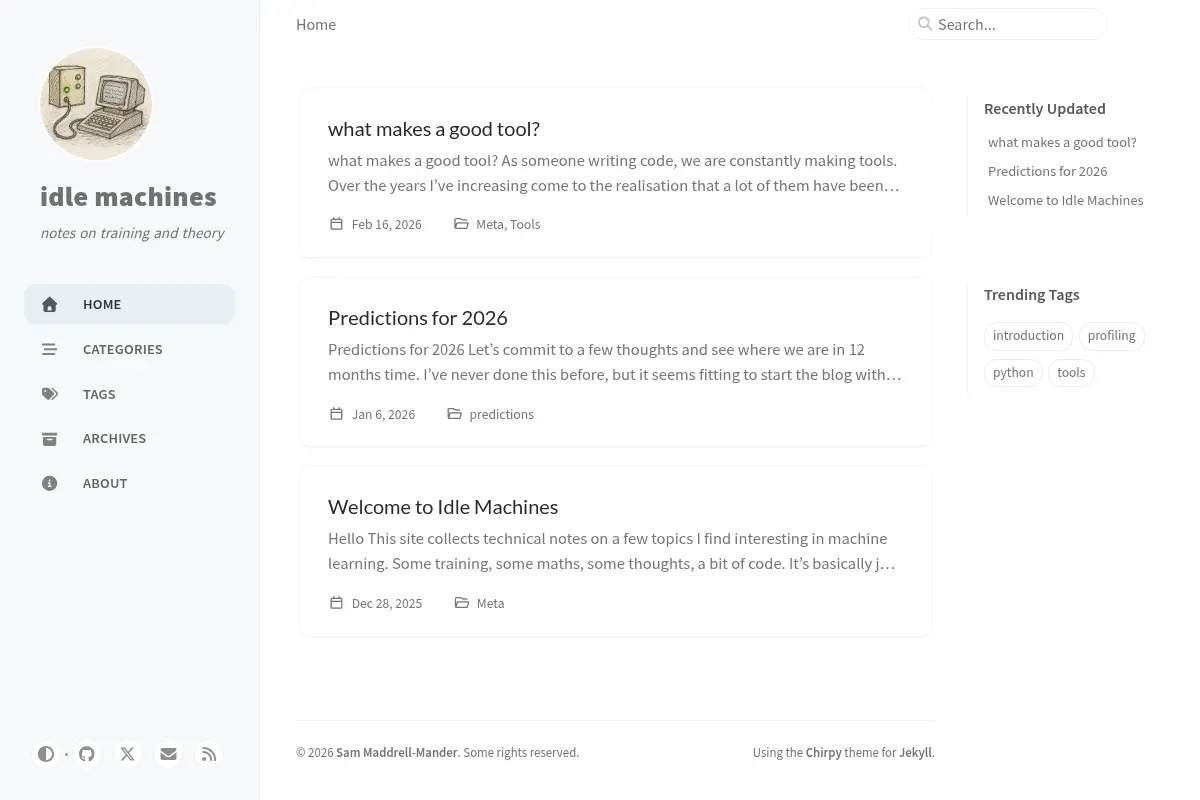Open the 'Welcome to Idle Machines' post card

click(x=615, y=551)
